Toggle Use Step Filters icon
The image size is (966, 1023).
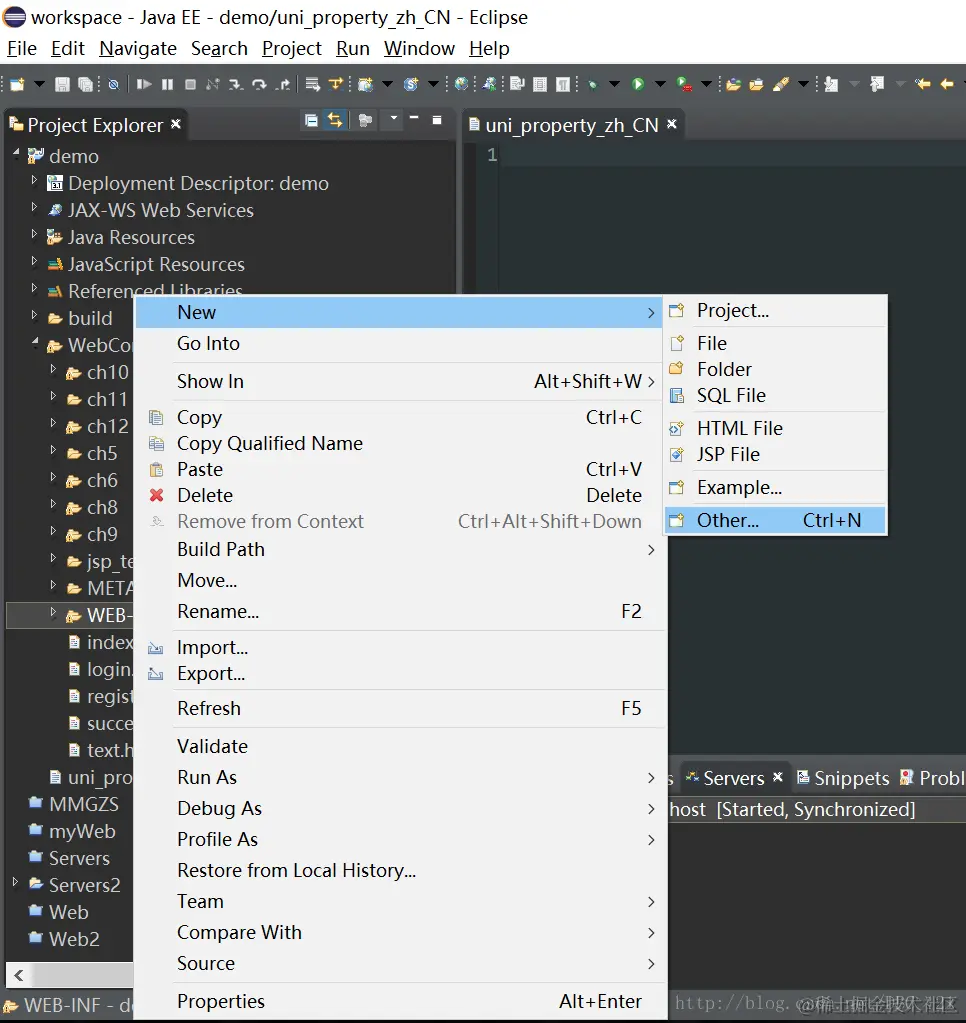tap(336, 84)
